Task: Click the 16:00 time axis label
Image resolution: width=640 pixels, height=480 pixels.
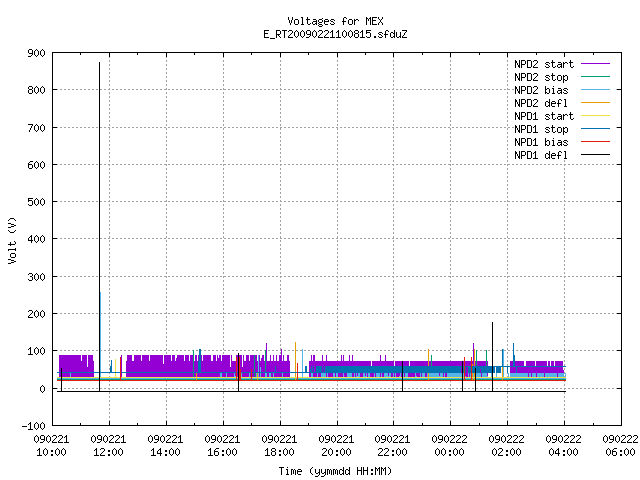Action: [x=222, y=452]
